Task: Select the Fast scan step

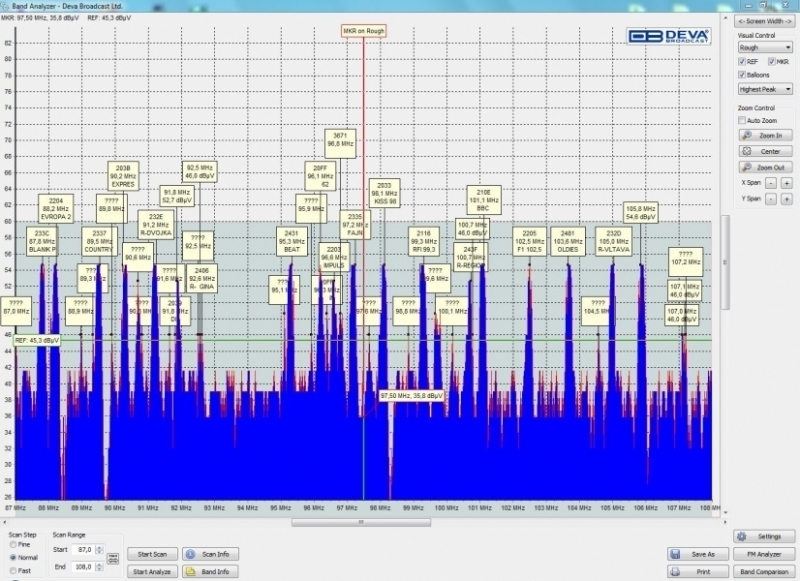Action: point(13,571)
